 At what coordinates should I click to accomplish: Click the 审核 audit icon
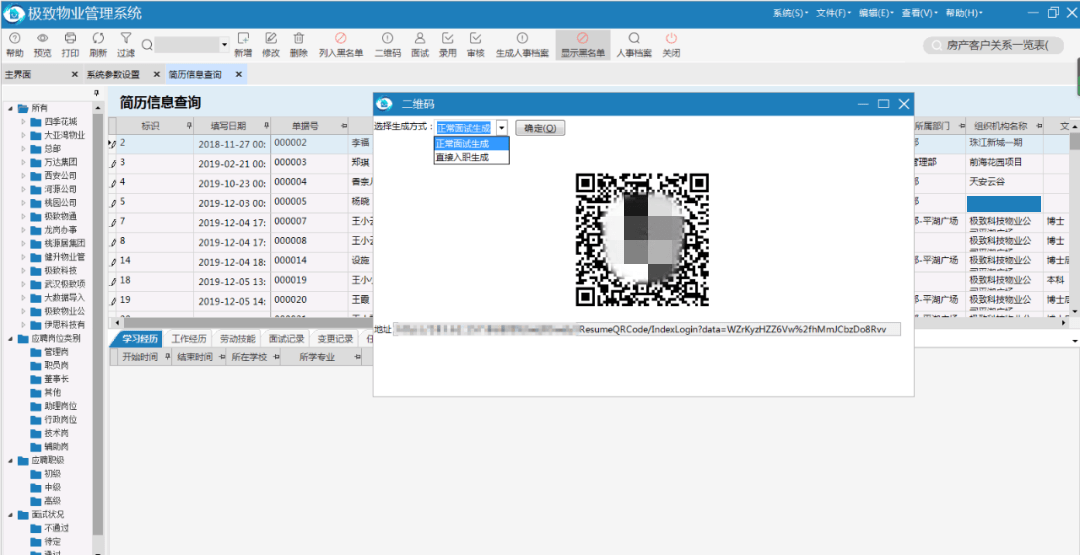[x=475, y=39]
